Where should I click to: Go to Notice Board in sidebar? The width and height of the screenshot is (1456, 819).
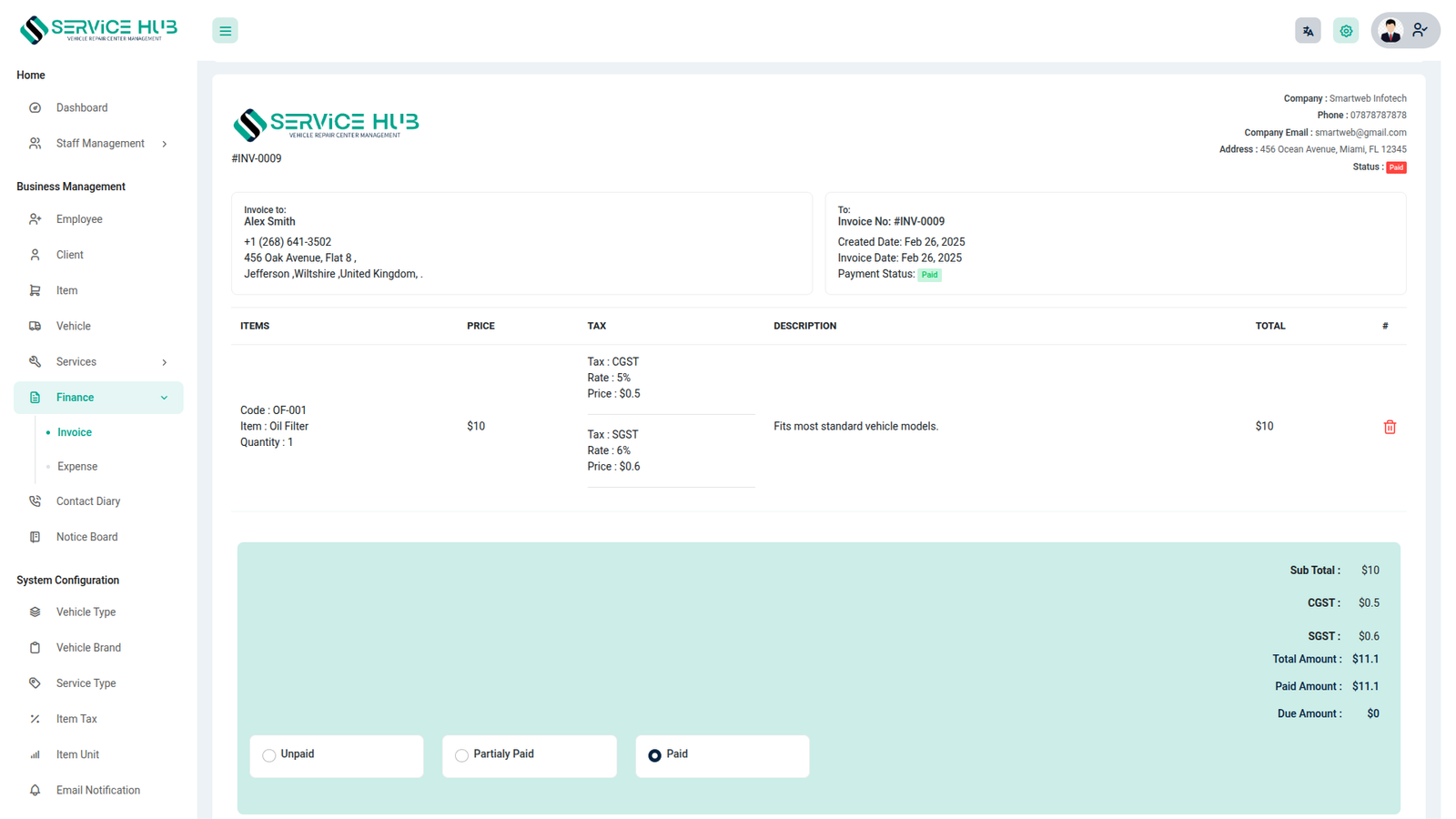[86, 537]
